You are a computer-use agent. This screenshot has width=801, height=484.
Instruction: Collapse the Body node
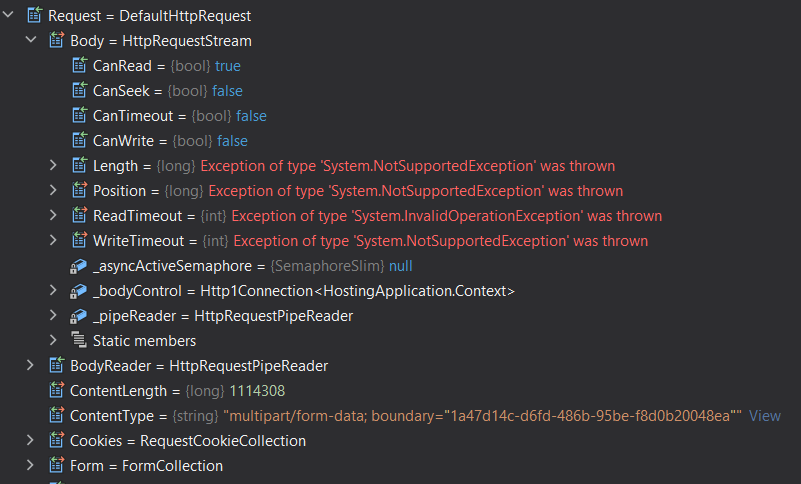(x=31, y=39)
